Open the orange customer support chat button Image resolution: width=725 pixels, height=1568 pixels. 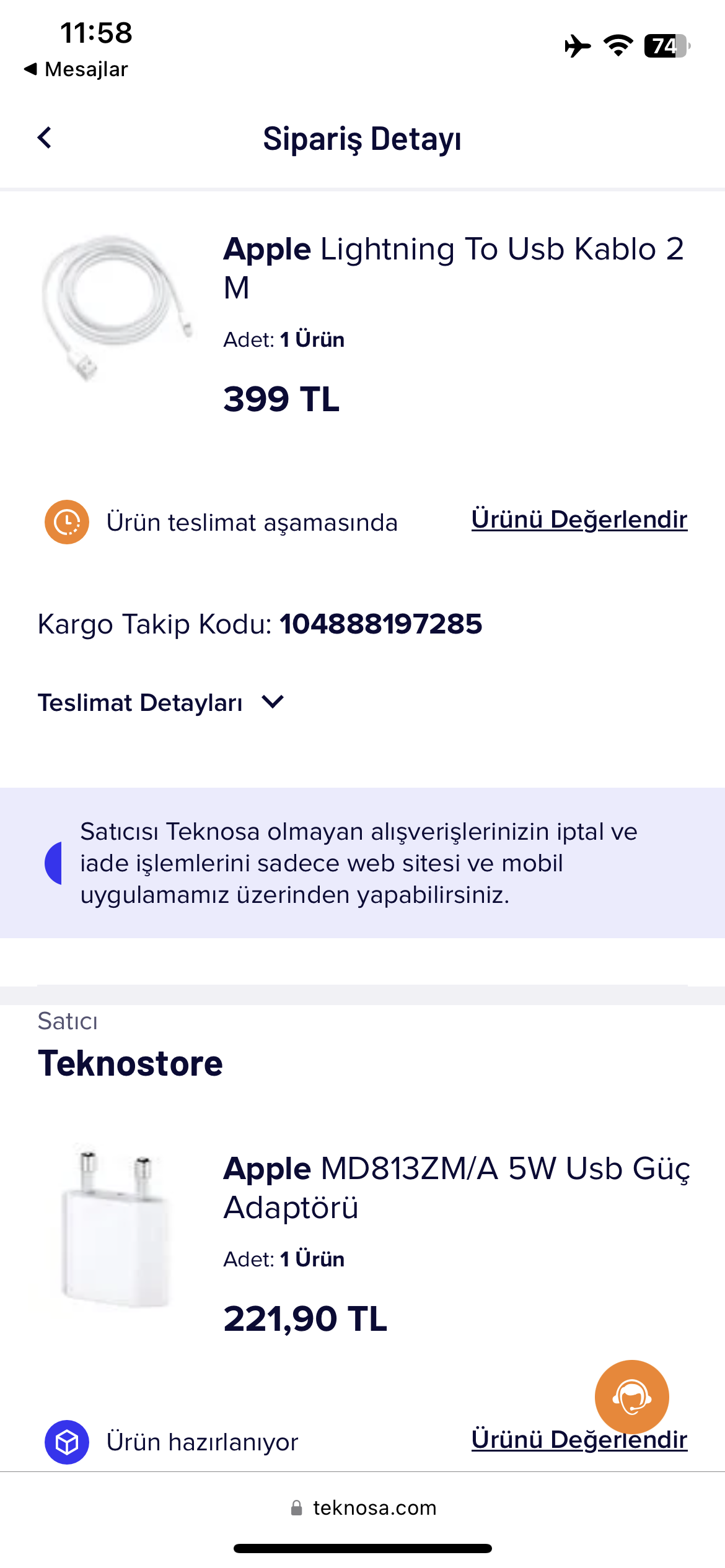[631, 1396]
